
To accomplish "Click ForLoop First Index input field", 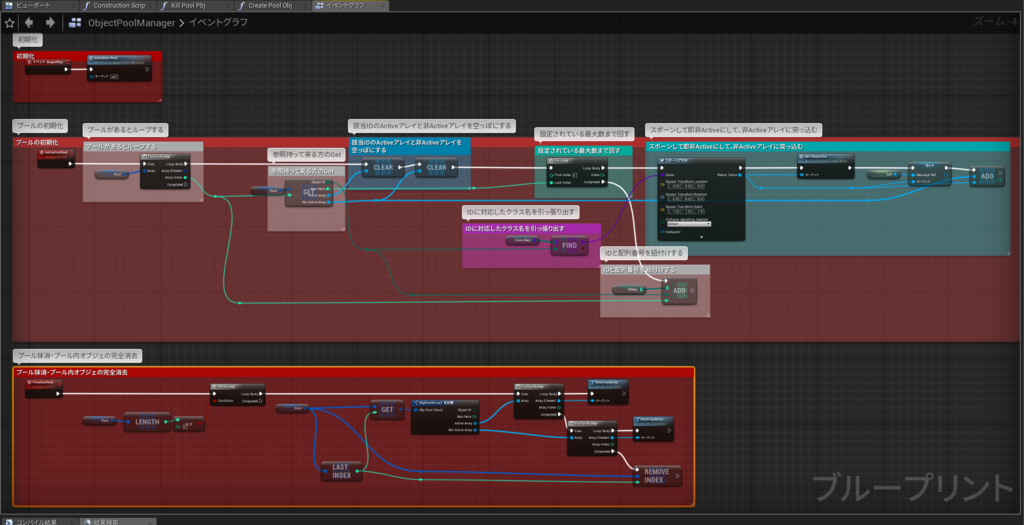I will point(574,175).
